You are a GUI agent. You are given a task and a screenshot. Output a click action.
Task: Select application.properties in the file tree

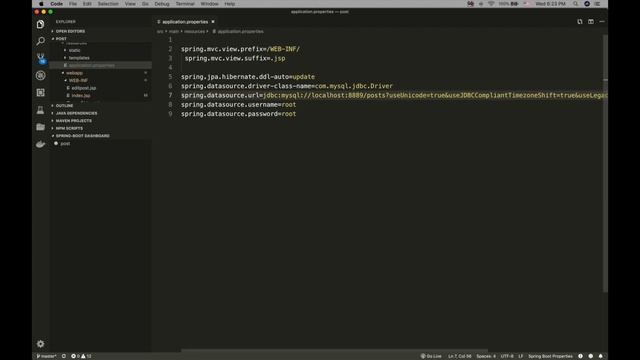[100, 65]
